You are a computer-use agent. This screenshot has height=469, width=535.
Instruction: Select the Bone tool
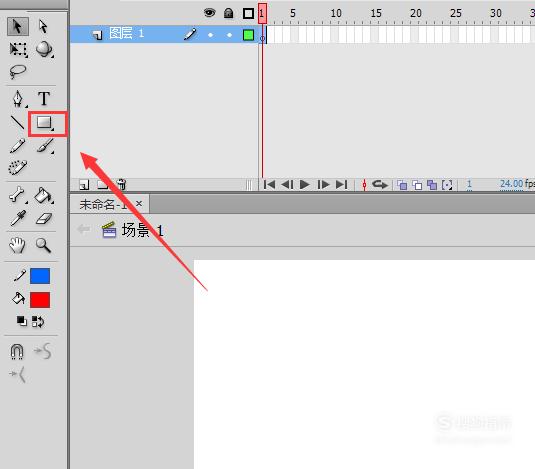point(17,195)
